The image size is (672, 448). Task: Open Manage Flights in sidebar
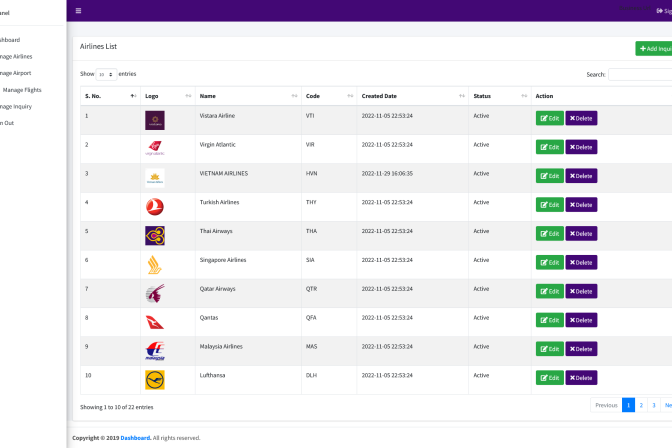coord(22,90)
